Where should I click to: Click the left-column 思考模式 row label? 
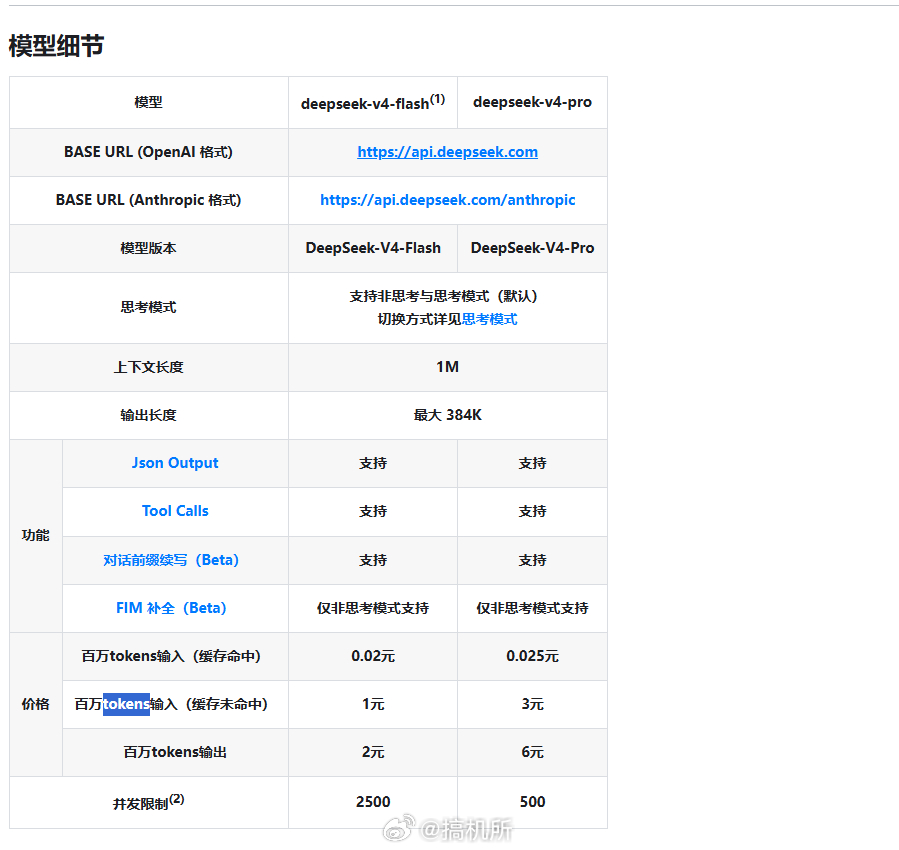(148, 308)
